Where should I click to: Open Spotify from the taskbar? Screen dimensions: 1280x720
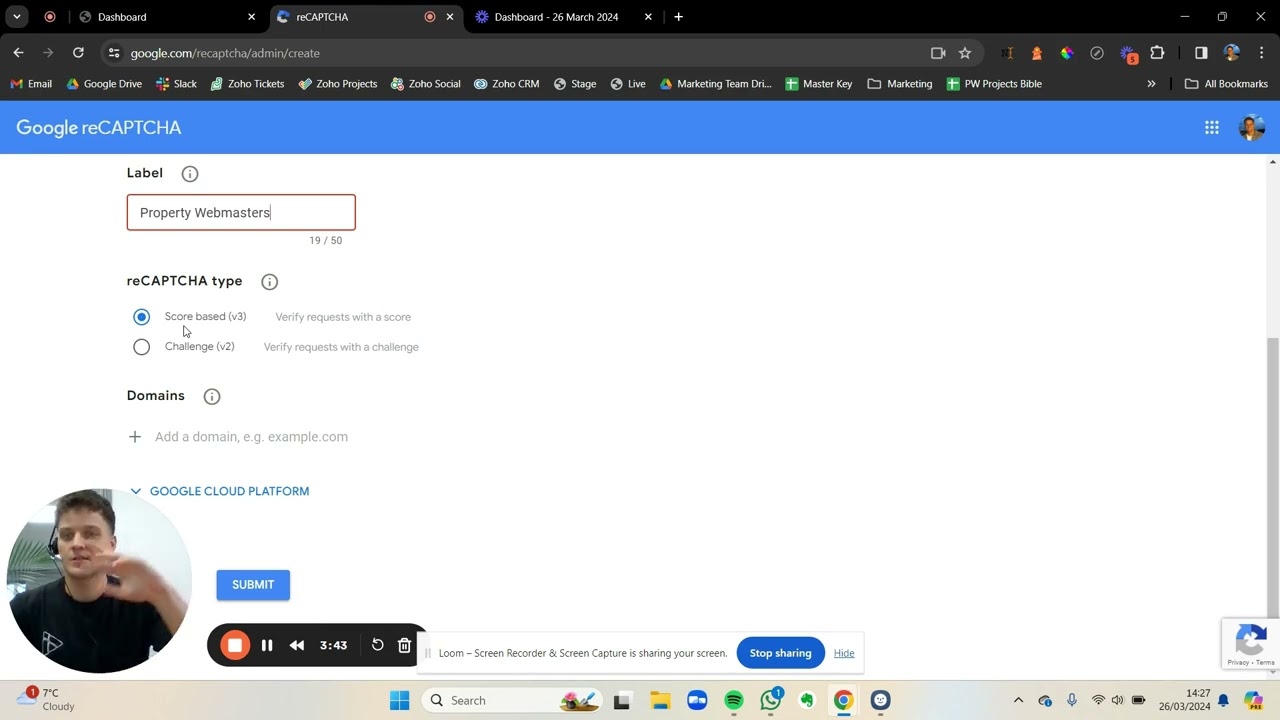point(733,700)
